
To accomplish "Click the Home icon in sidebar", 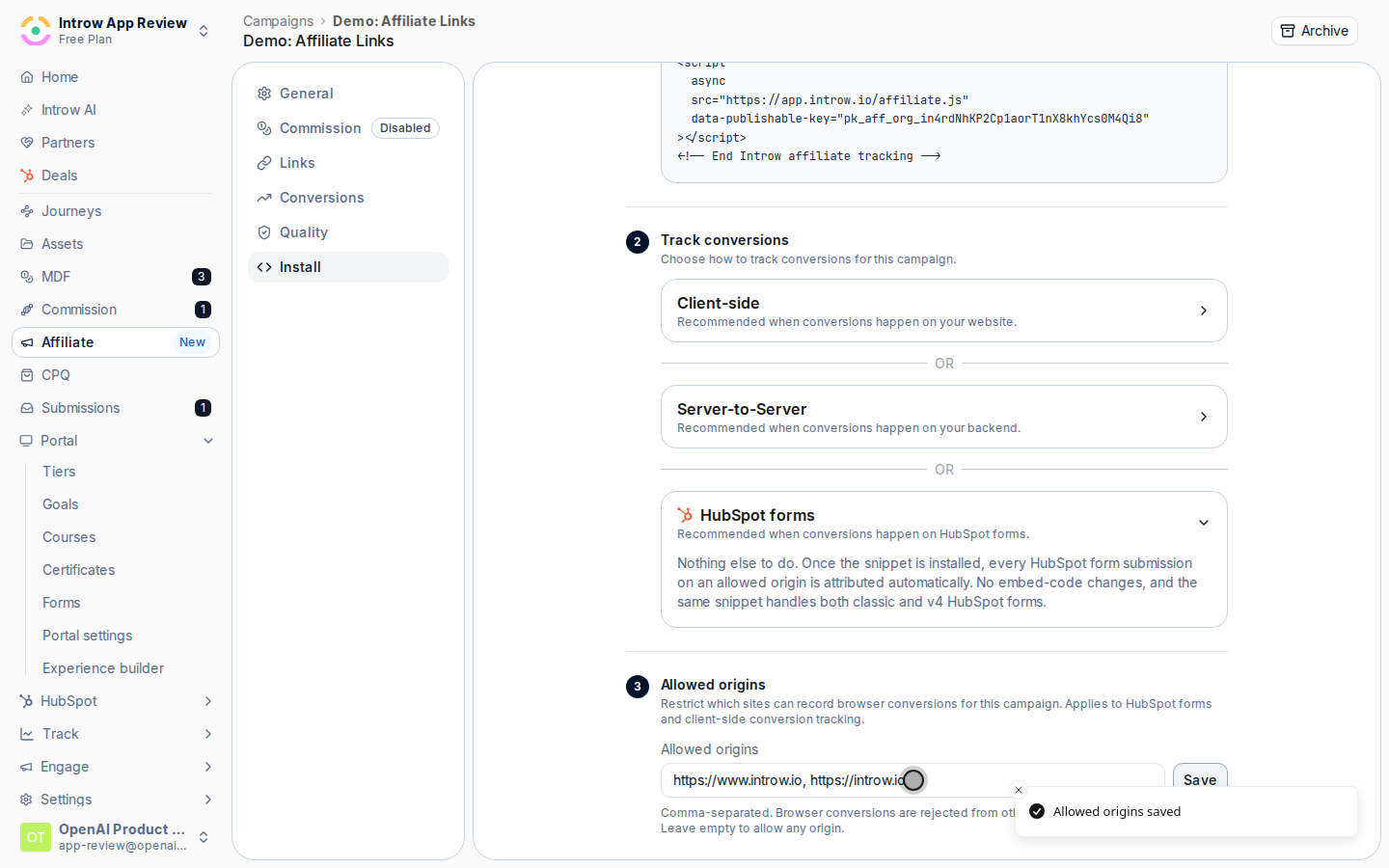I will click(27, 77).
